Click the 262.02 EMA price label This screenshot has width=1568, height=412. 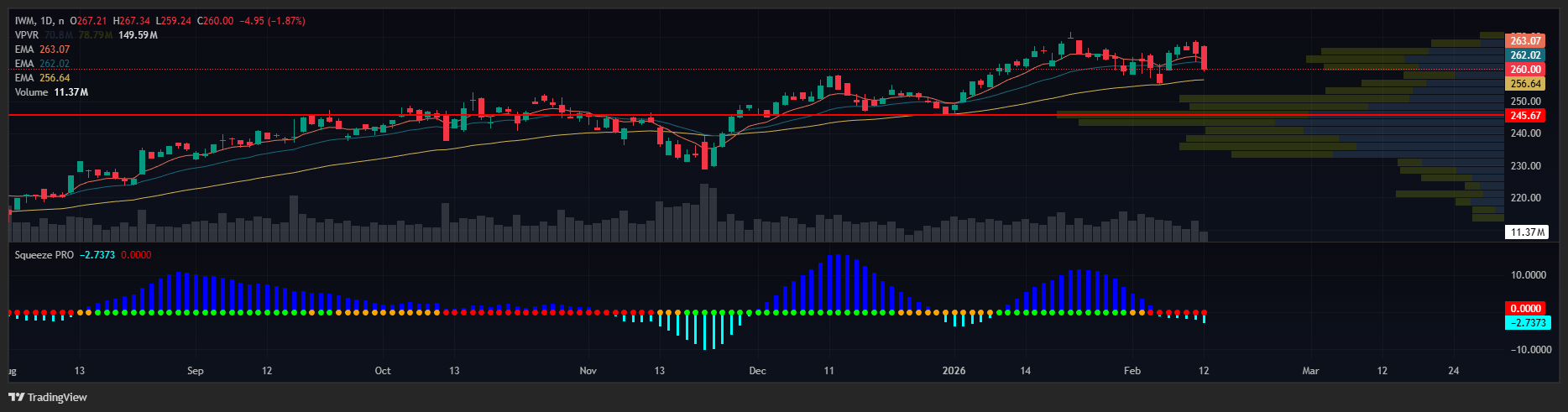coord(1525,55)
